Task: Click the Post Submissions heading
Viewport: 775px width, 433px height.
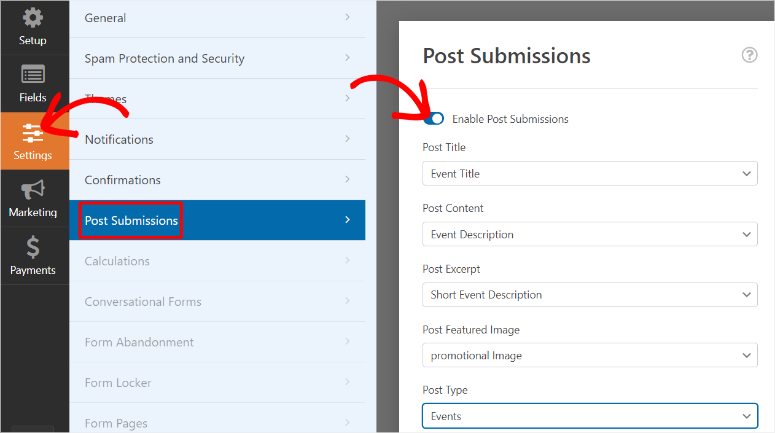Action: [x=506, y=56]
